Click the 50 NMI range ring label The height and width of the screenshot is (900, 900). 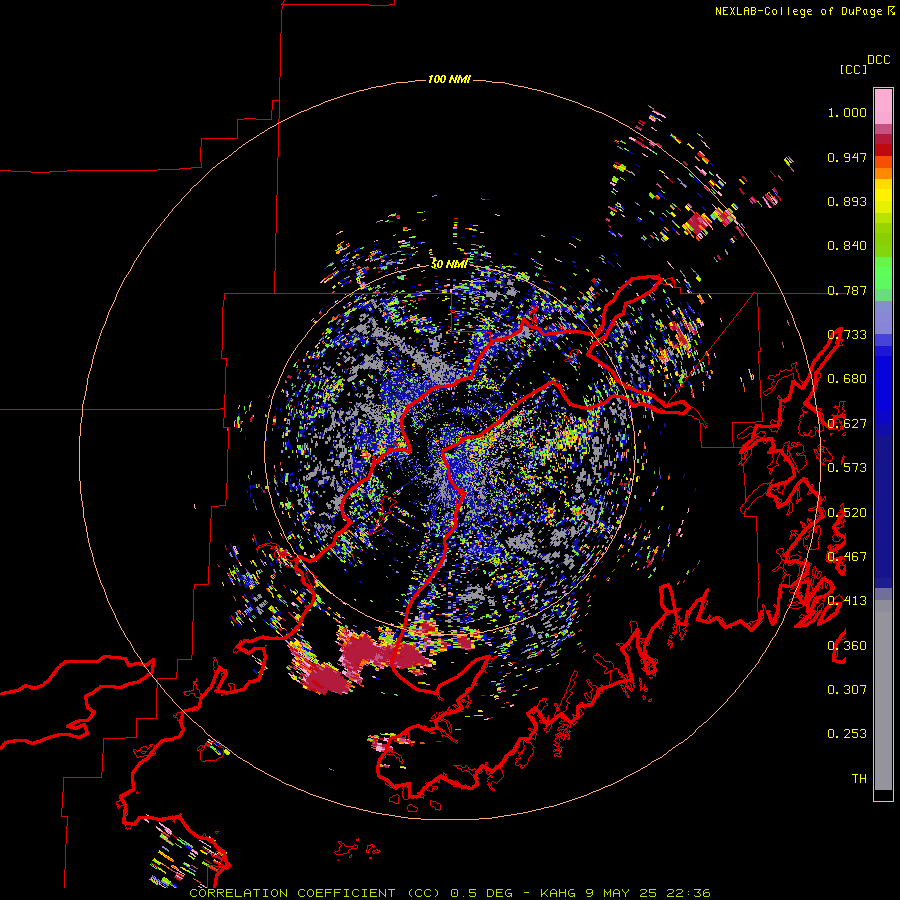449,265
